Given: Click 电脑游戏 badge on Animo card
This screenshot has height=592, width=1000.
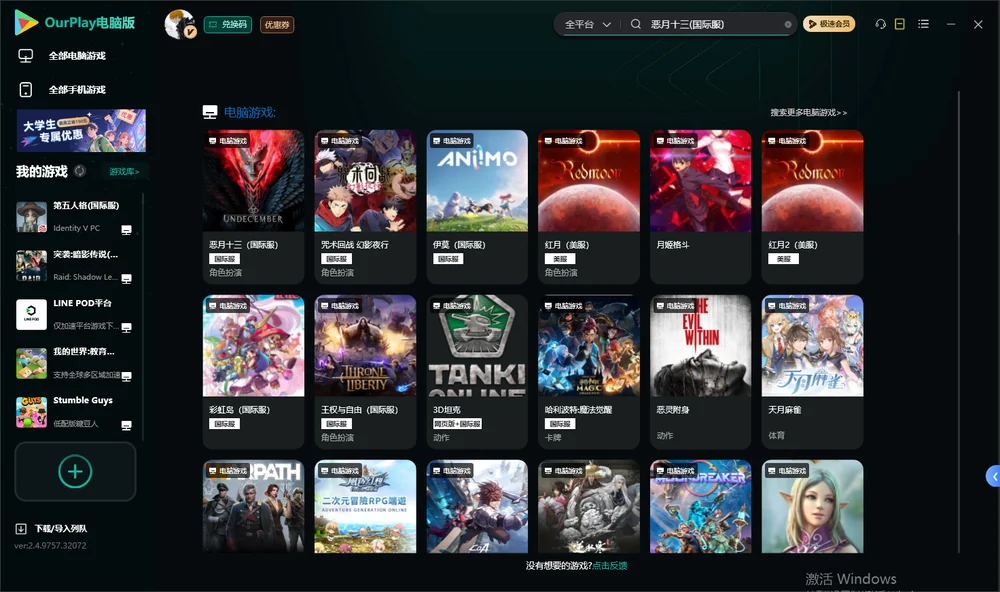Looking at the screenshot, I should pos(452,140).
